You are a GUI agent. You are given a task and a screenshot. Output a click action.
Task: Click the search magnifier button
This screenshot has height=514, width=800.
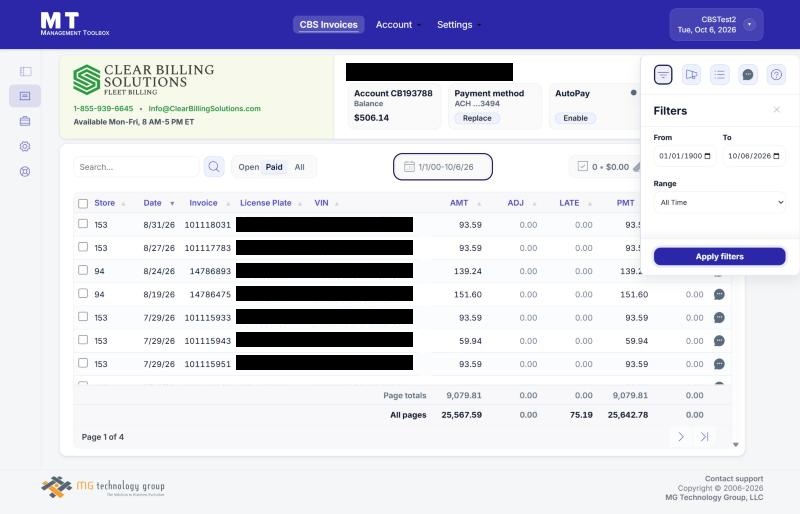(x=214, y=167)
